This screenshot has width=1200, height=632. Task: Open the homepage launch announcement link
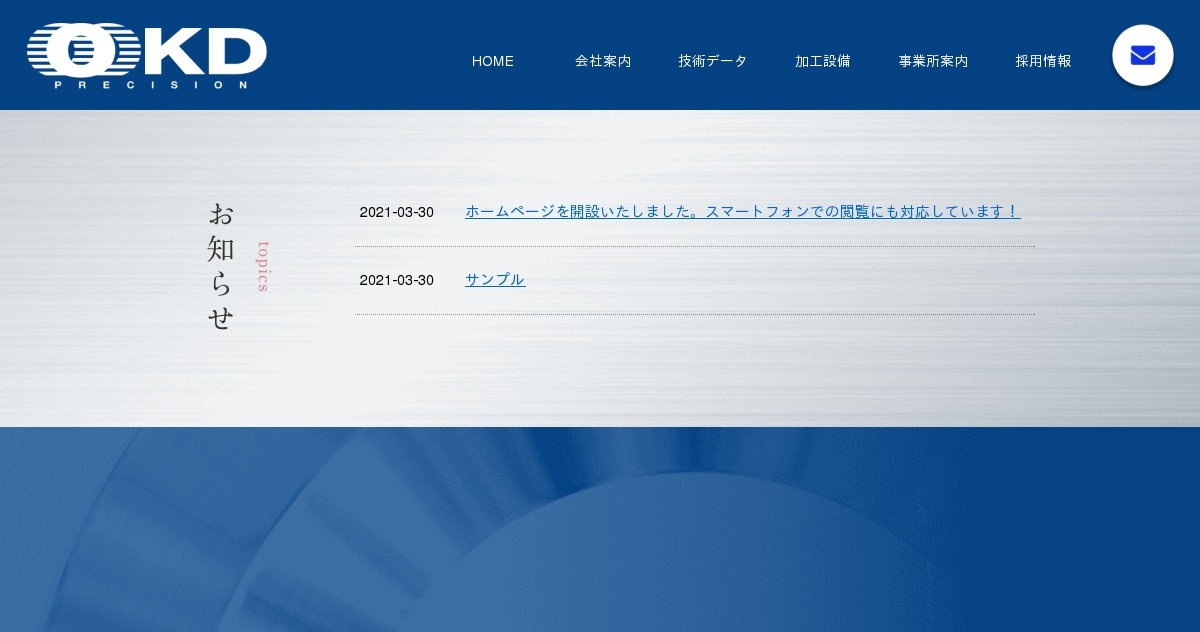(742, 211)
